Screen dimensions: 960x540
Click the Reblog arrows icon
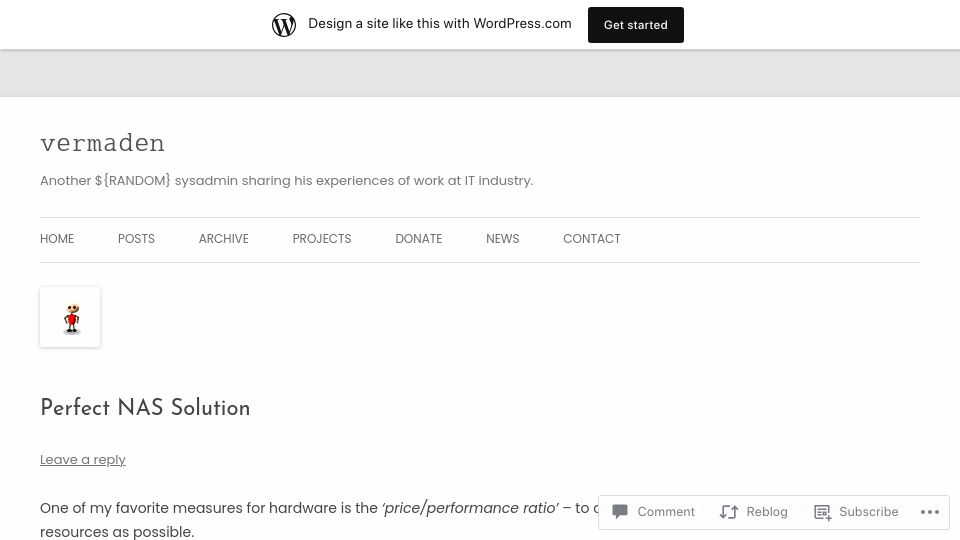pos(729,512)
